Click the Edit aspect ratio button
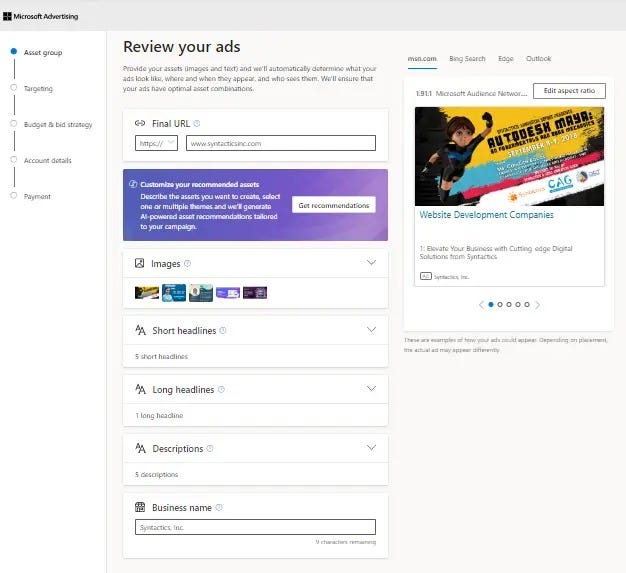Viewport: 626px width, 573px height. (x=569, y=91)
